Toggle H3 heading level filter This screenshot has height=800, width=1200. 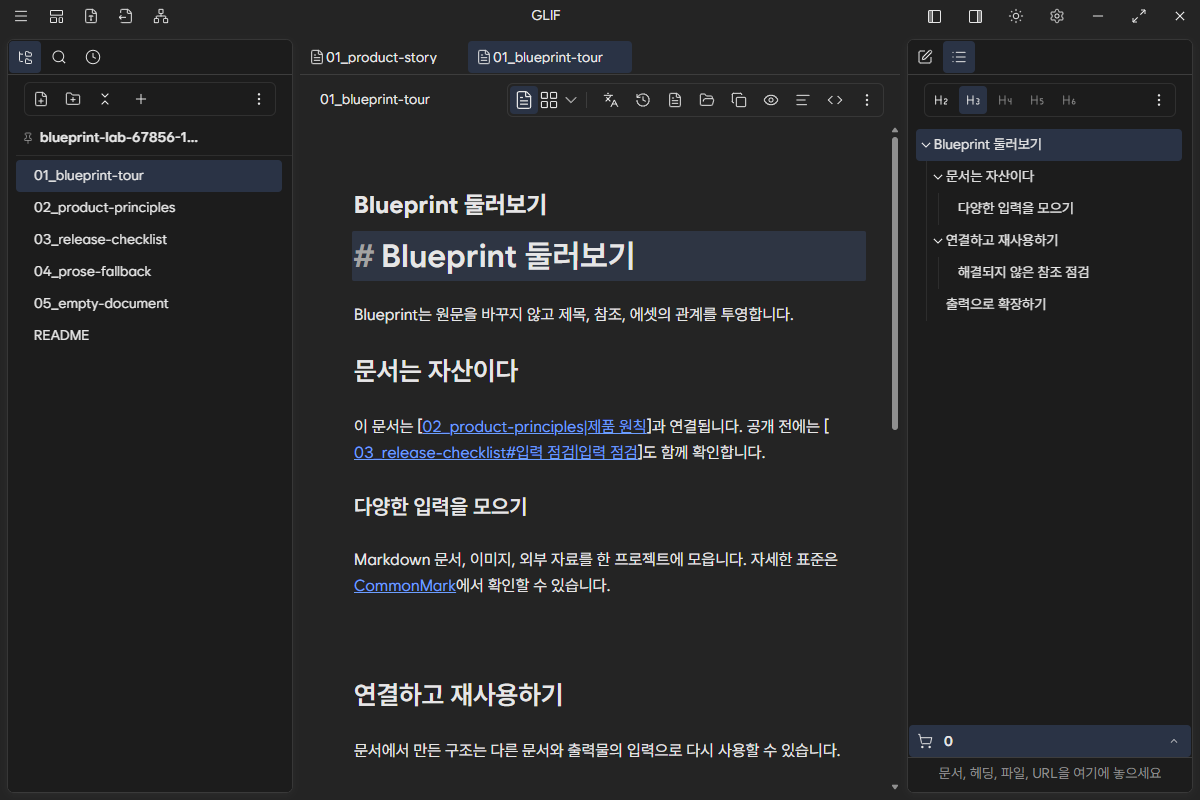click(973, 100)
